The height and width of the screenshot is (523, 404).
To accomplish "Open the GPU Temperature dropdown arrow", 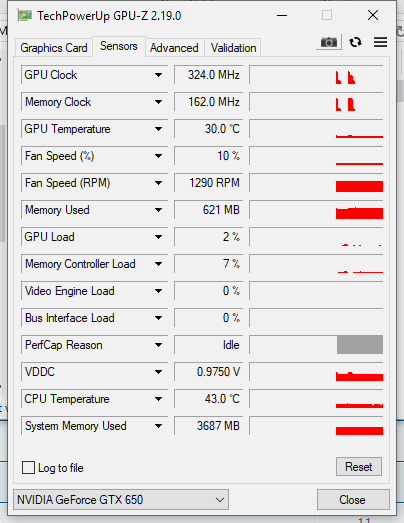I will (158, 129).
